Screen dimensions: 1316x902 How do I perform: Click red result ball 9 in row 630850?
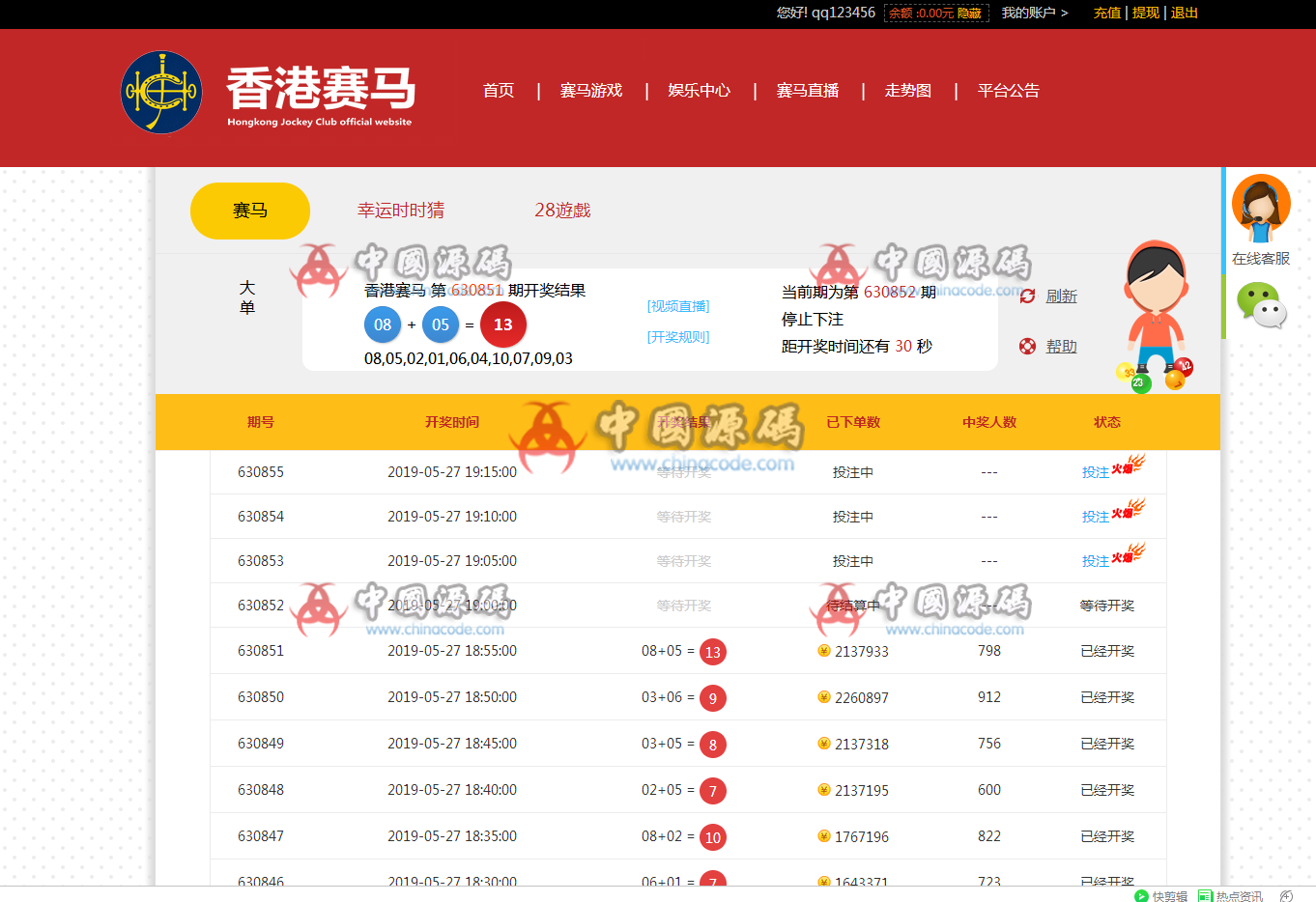coord(713,698)
